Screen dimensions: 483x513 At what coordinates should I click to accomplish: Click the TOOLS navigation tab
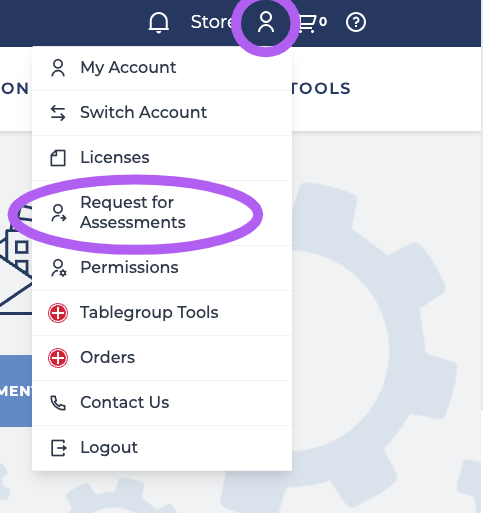(x=320, y=88)
